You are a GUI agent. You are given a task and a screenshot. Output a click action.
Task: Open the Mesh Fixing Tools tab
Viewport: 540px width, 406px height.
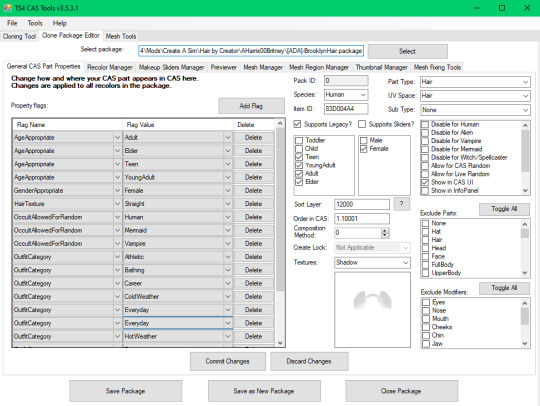tap(437, 67)
